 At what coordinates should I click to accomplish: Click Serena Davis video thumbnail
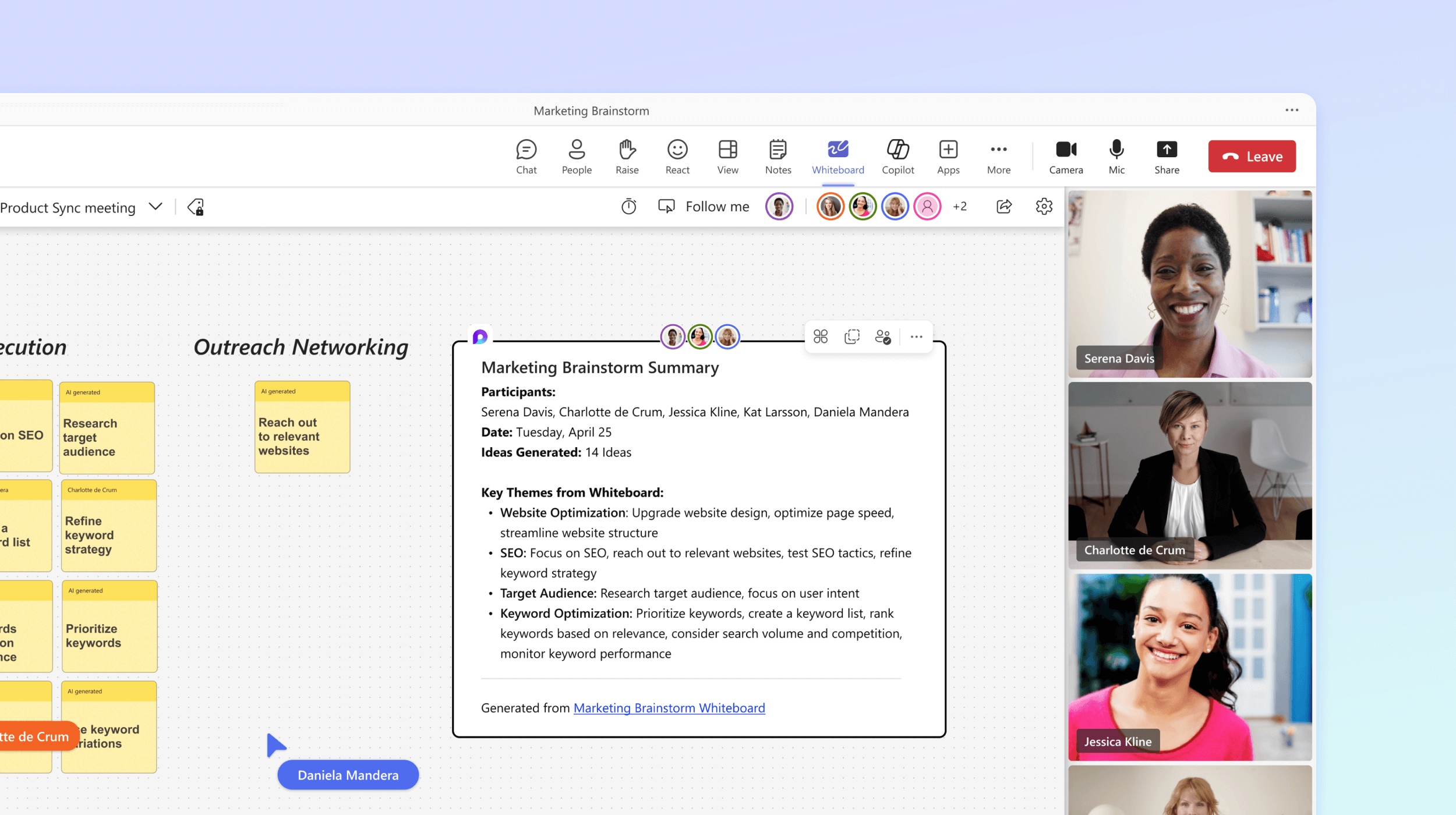(1190, 282)
